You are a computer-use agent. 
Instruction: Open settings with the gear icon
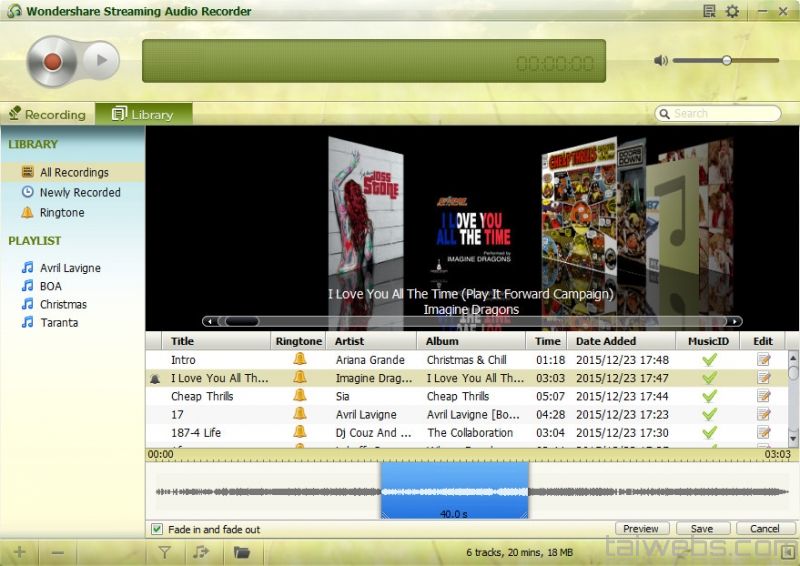click(x=732, y=11)
